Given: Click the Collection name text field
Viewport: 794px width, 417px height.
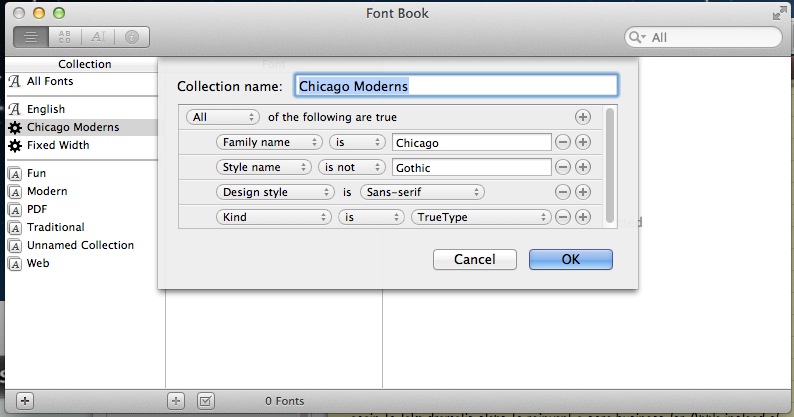Looking at the screenshot, I should [456, 86].
